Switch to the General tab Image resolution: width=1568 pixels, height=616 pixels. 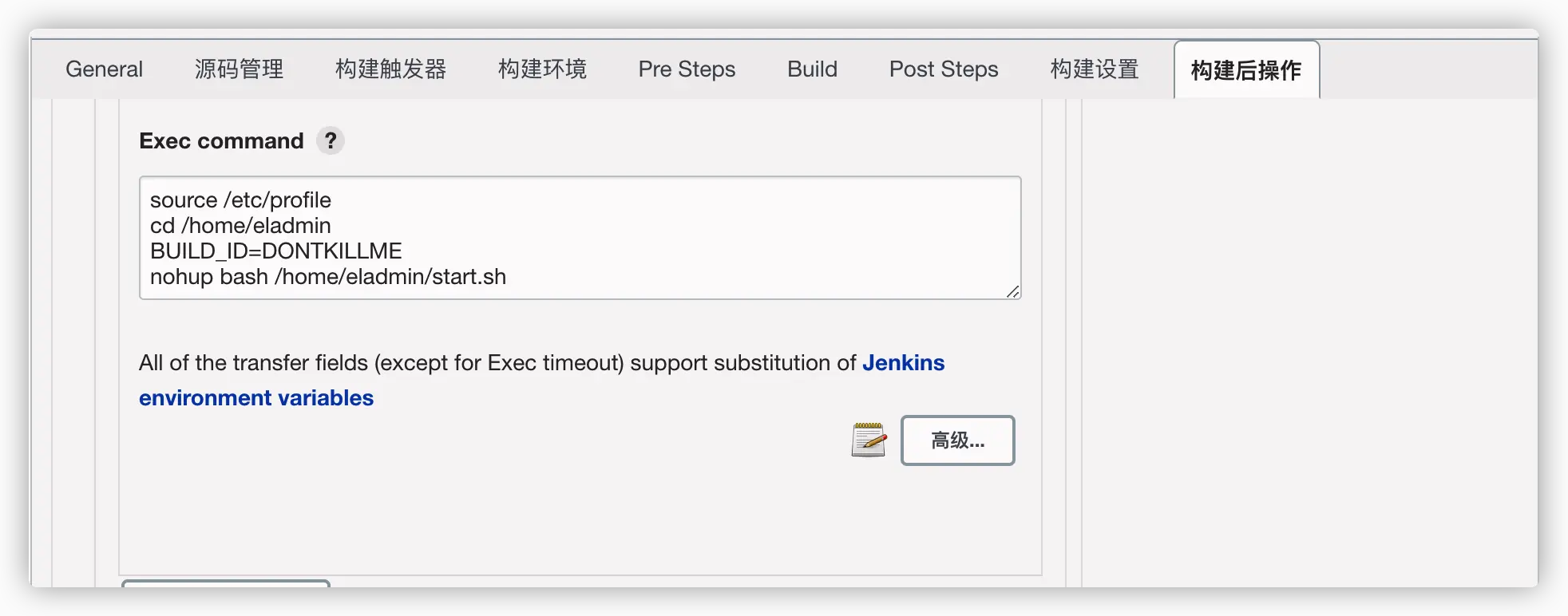tap(104, 69)
